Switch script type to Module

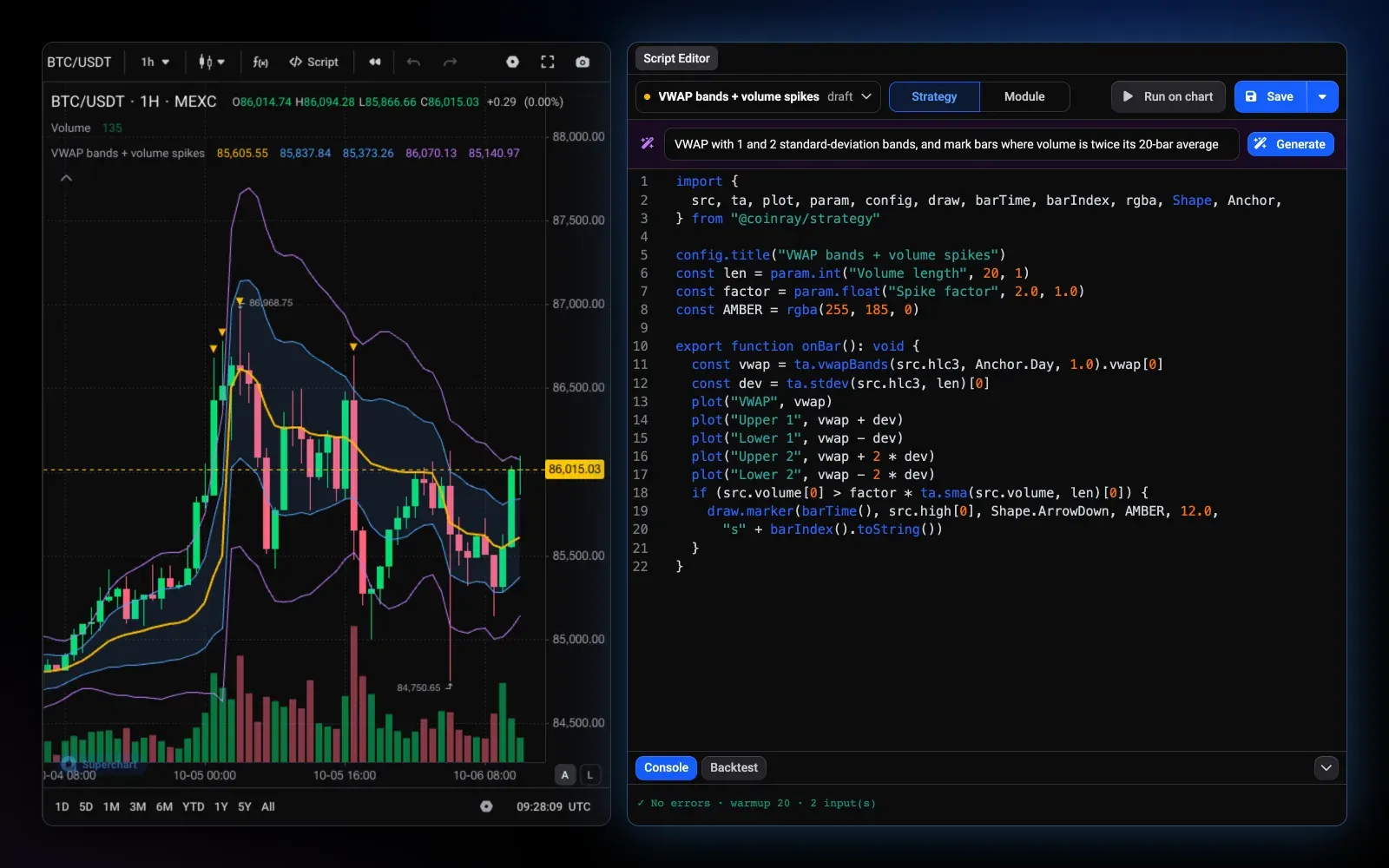click(1024, 96)
